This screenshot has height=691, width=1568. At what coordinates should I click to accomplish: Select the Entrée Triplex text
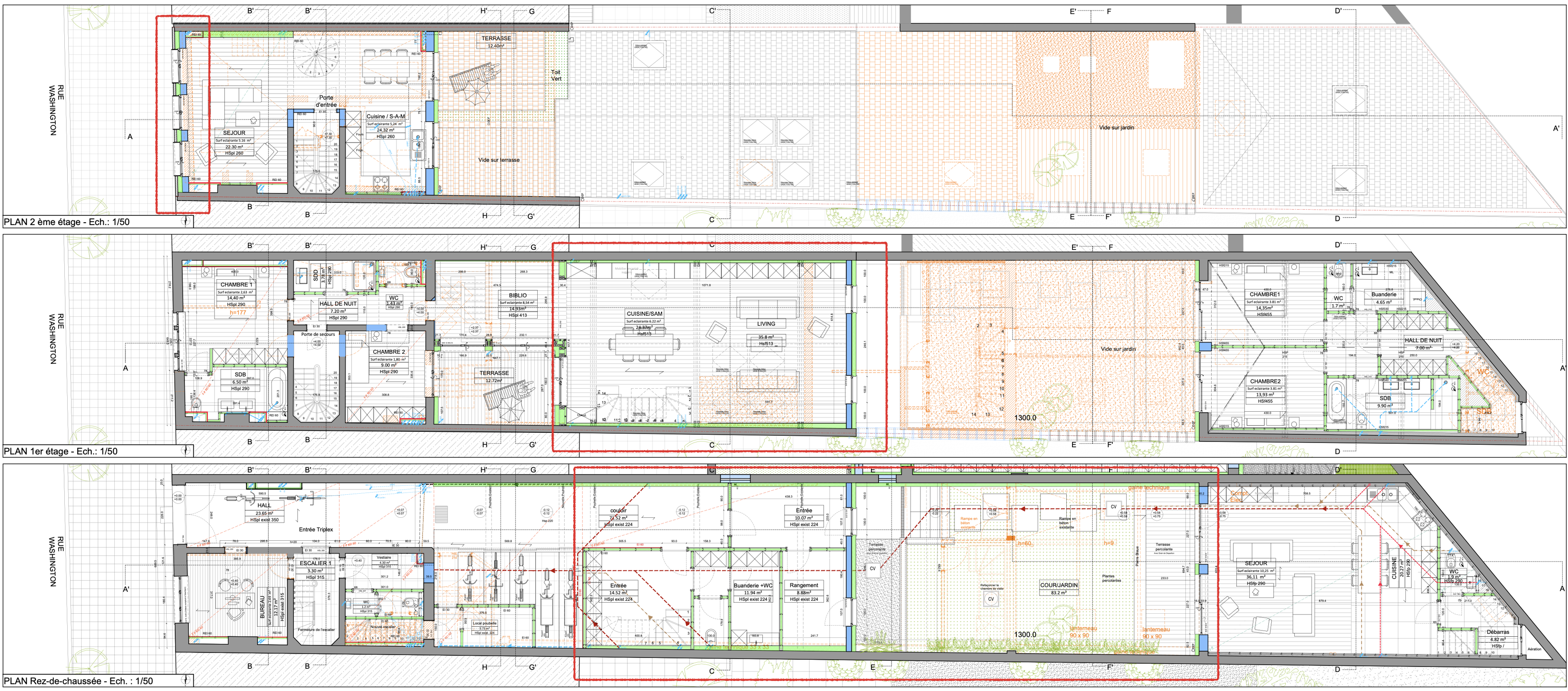coord(316,530)
